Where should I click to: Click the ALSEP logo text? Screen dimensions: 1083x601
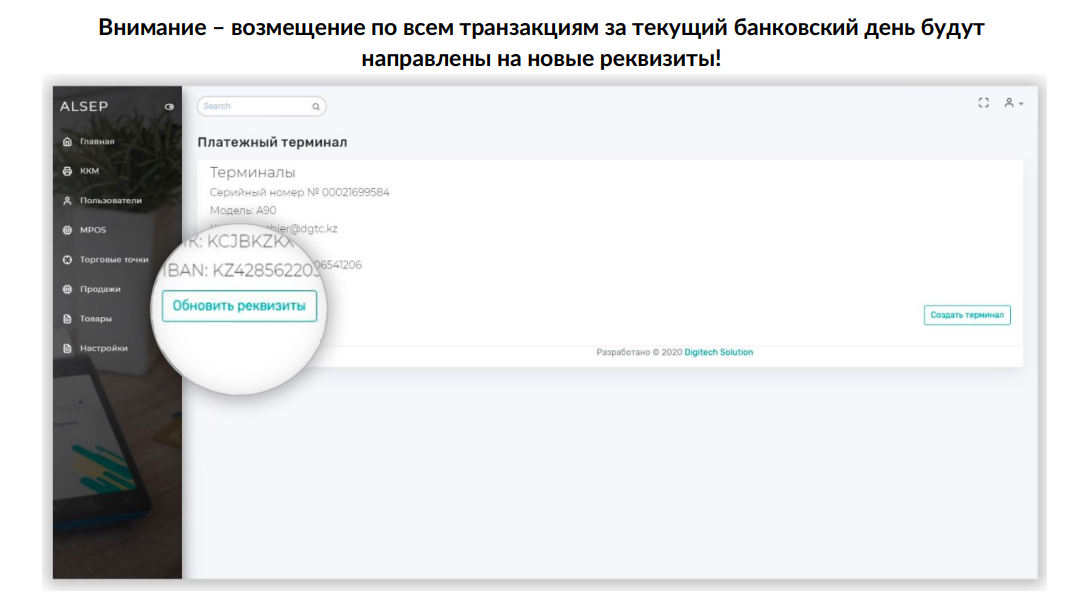pyautogui.click(x=84, y=106)
